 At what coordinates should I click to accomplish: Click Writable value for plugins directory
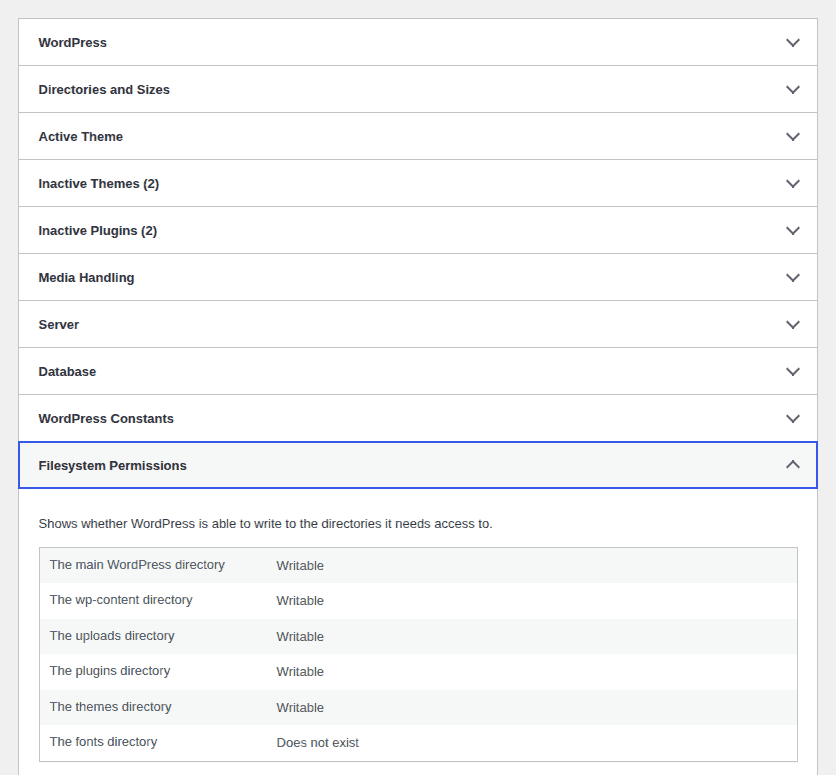click(300, 672)
